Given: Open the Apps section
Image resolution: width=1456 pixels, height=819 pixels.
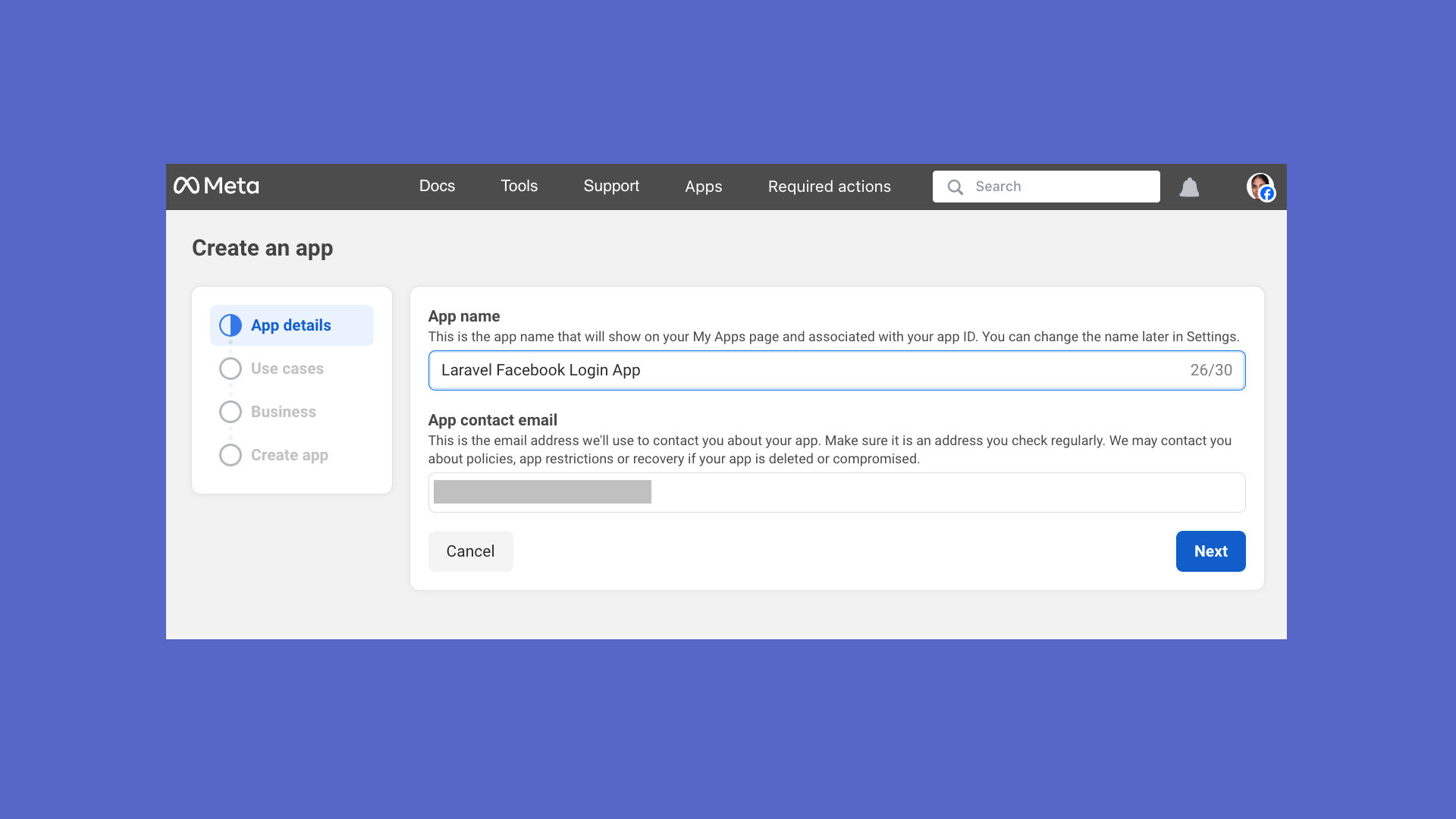Looking at the screenshot, I should point(703,187).
